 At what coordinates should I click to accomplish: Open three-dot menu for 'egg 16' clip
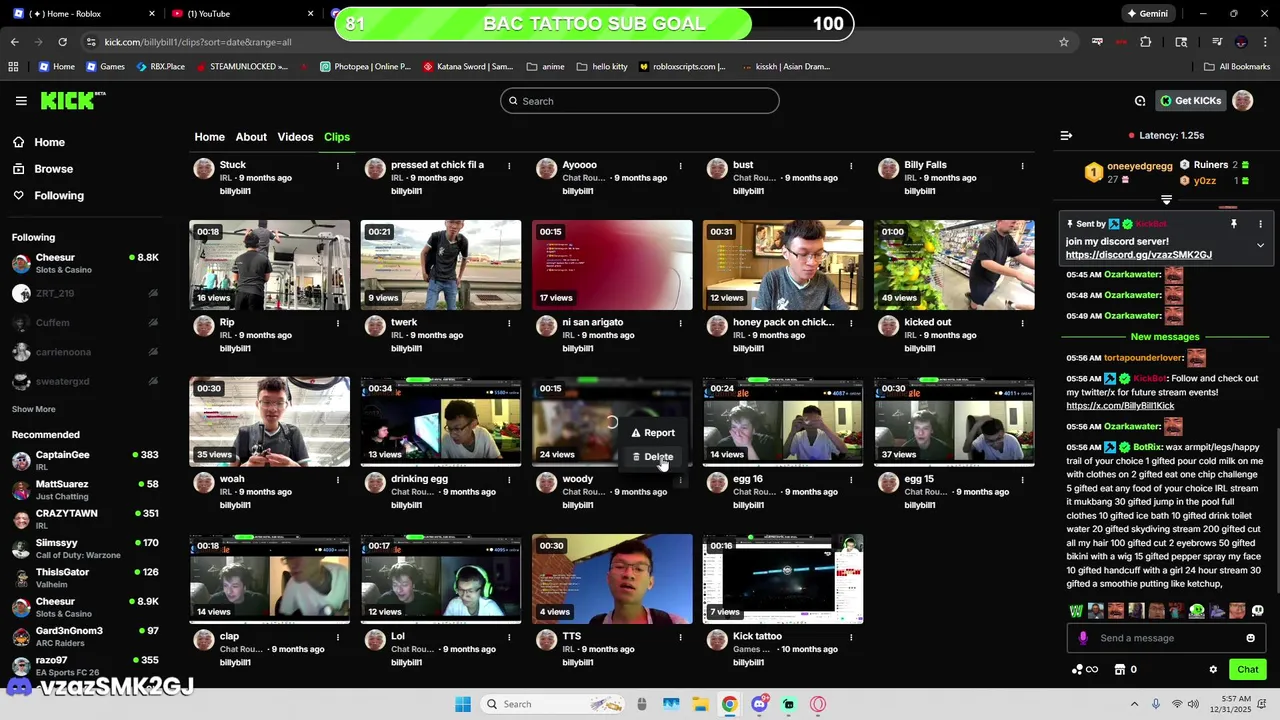pyautogui.click(x=851, y=480)
